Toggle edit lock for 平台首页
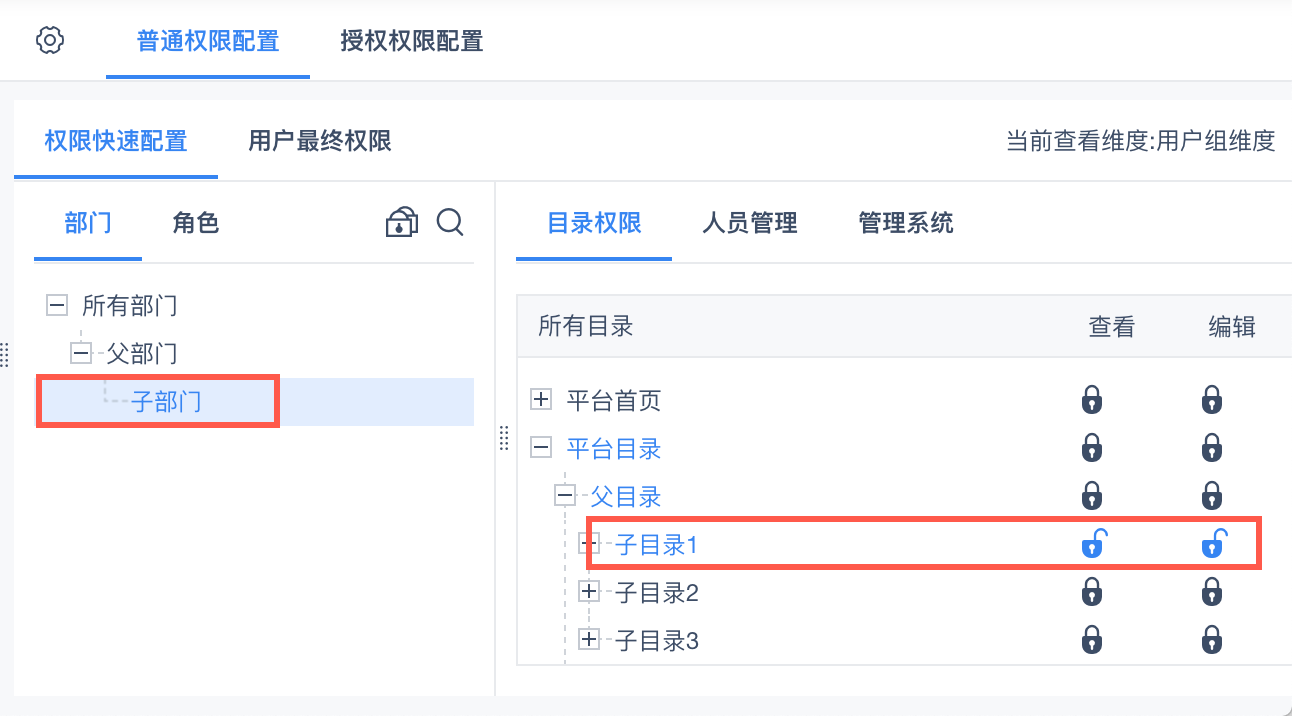Screen dimensions: 1292x716 (x=1212, y=400)
